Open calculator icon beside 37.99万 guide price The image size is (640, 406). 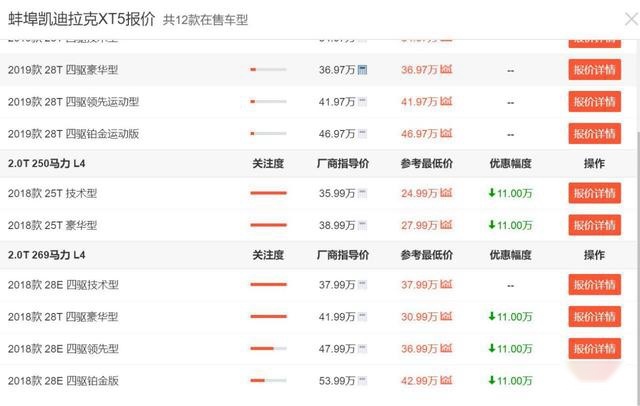pos(362,284)
